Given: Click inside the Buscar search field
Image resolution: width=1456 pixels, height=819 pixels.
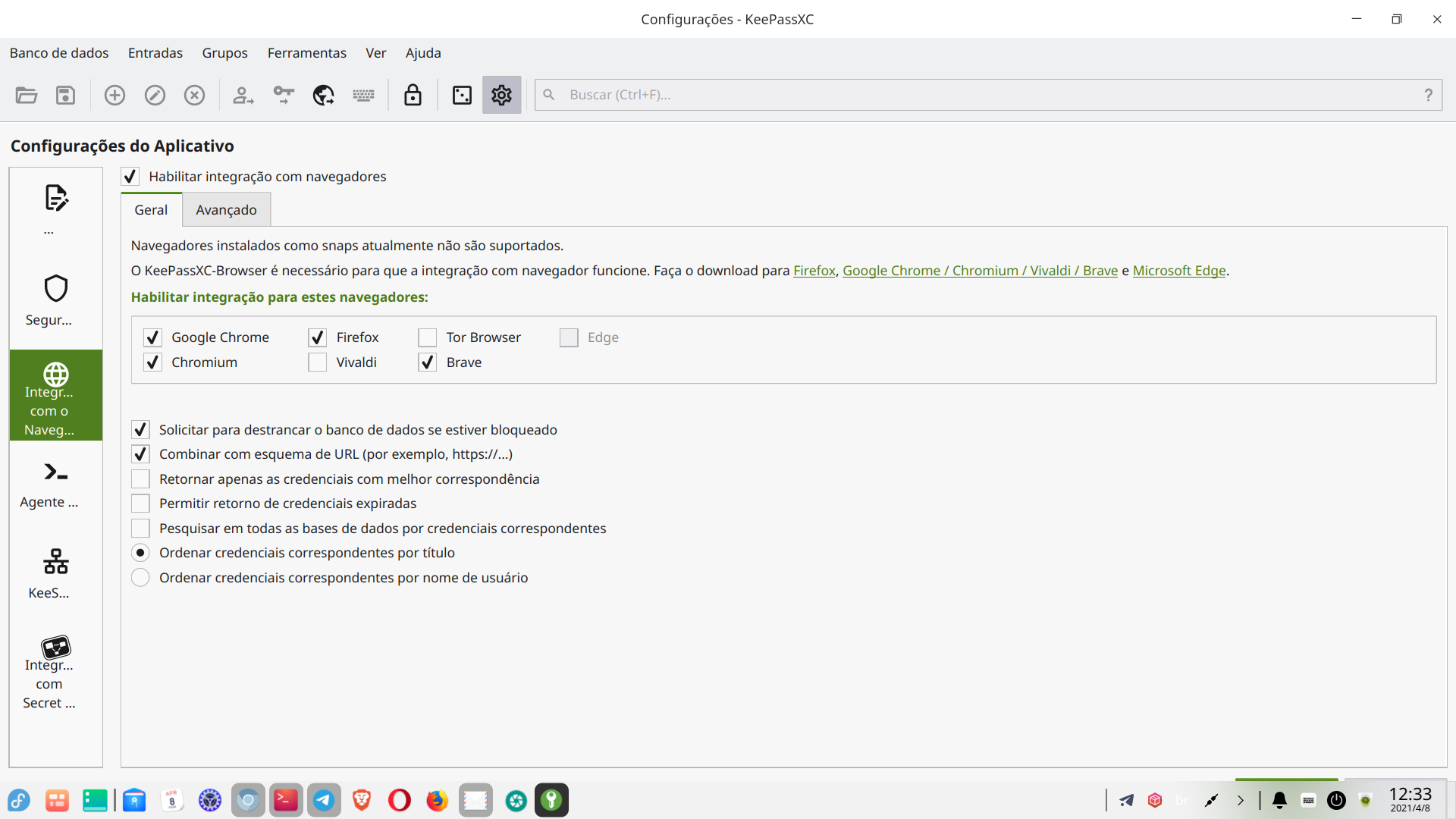Looking at the screenshot, I should (x=834, y=95).
